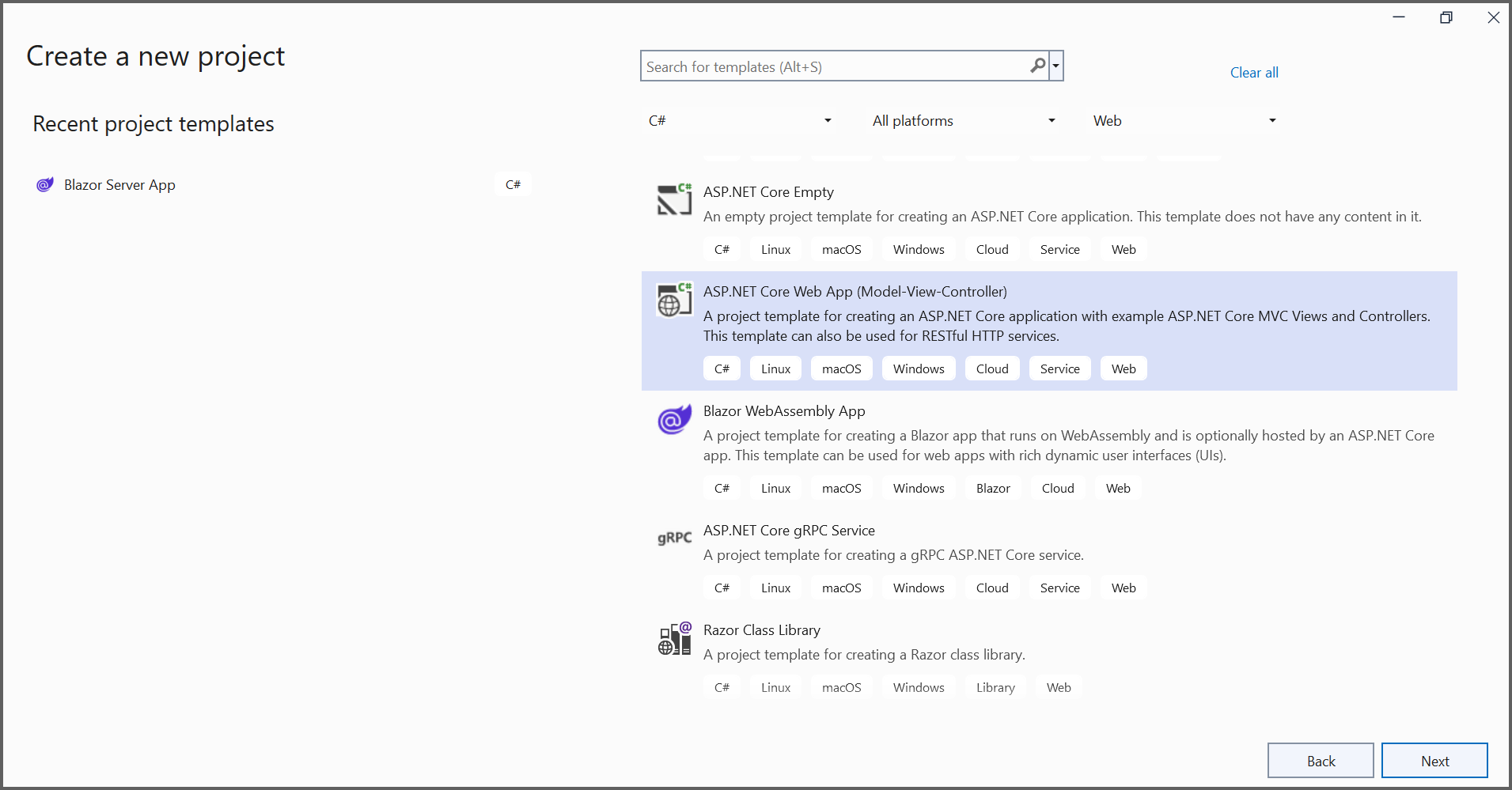The width and height of the screenshot is (1512, 790).
Task: Click the Blazor Server App recent template icon
Action: [x=45, y=185]
